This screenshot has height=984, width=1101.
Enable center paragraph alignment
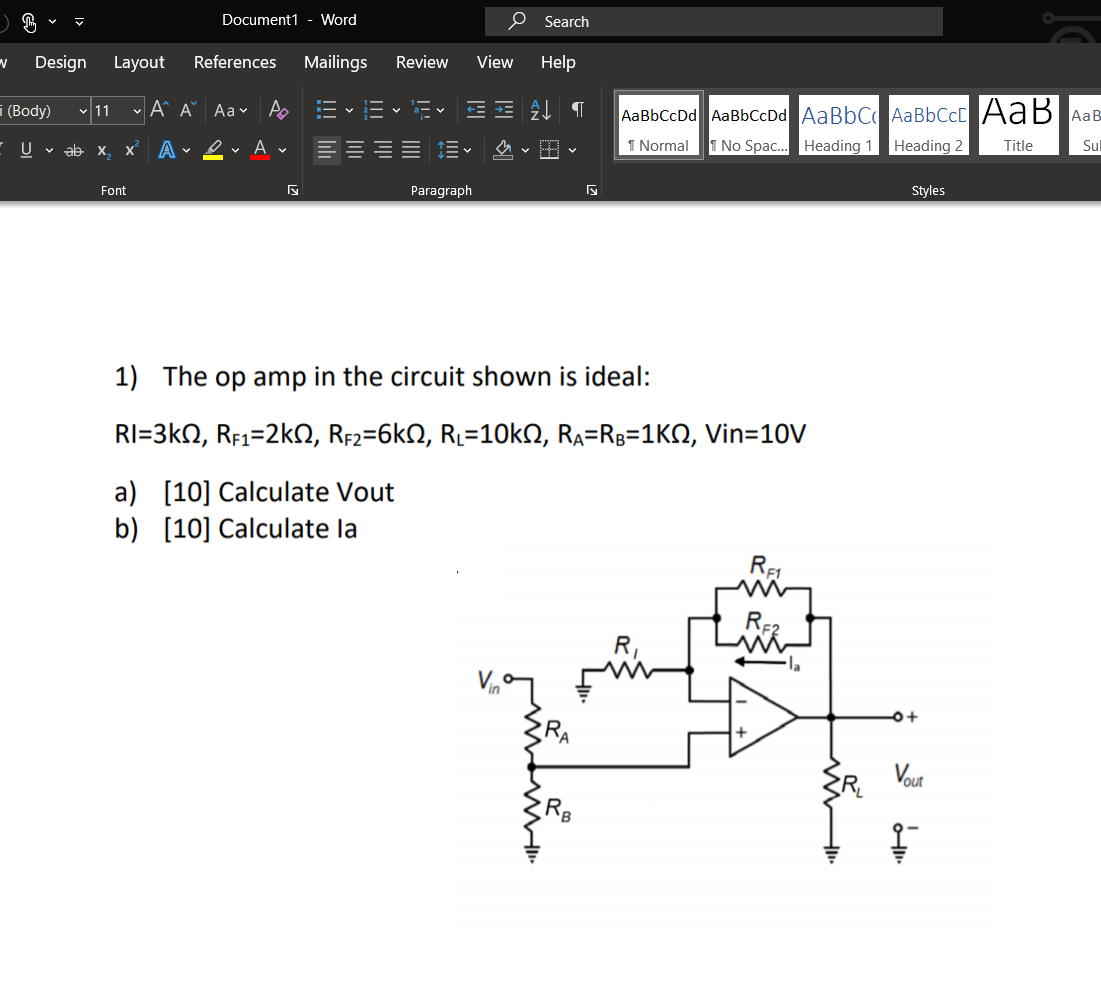click(x=354, y=148)
